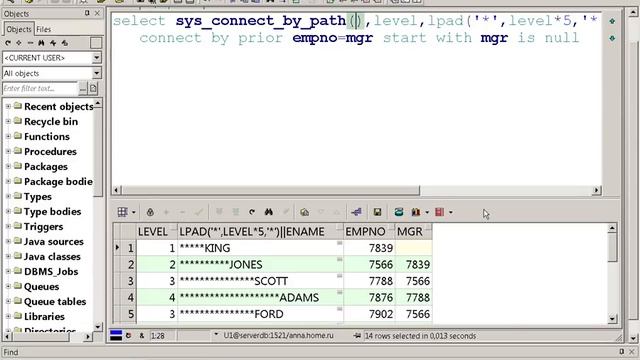Click the save results floppy disk icon

tap(377, 212)
